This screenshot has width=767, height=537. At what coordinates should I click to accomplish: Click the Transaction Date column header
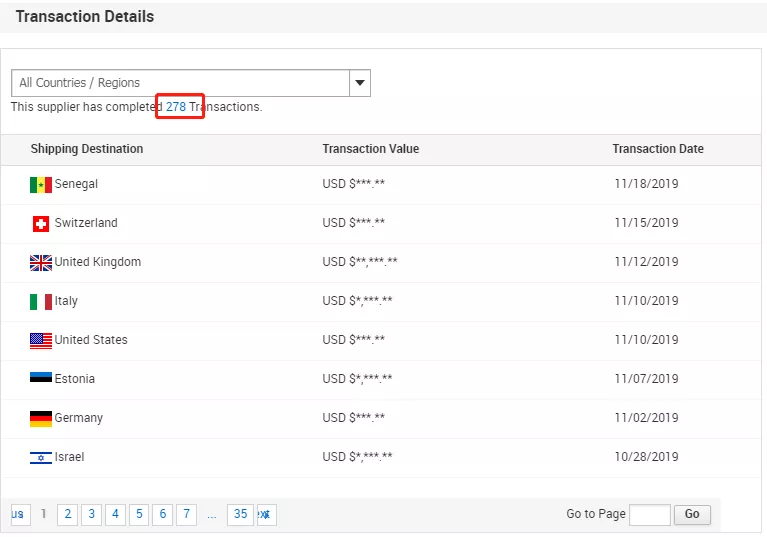(657, 149)
